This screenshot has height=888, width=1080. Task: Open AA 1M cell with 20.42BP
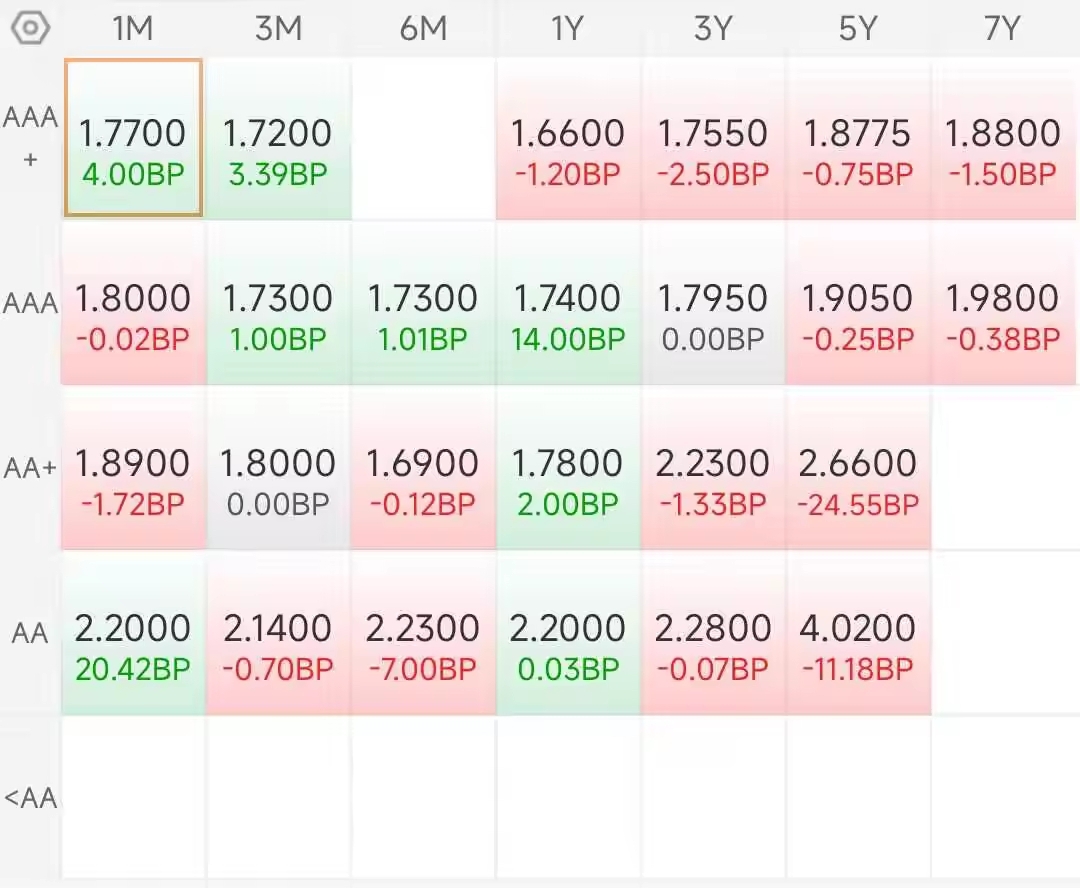(133, 633)
